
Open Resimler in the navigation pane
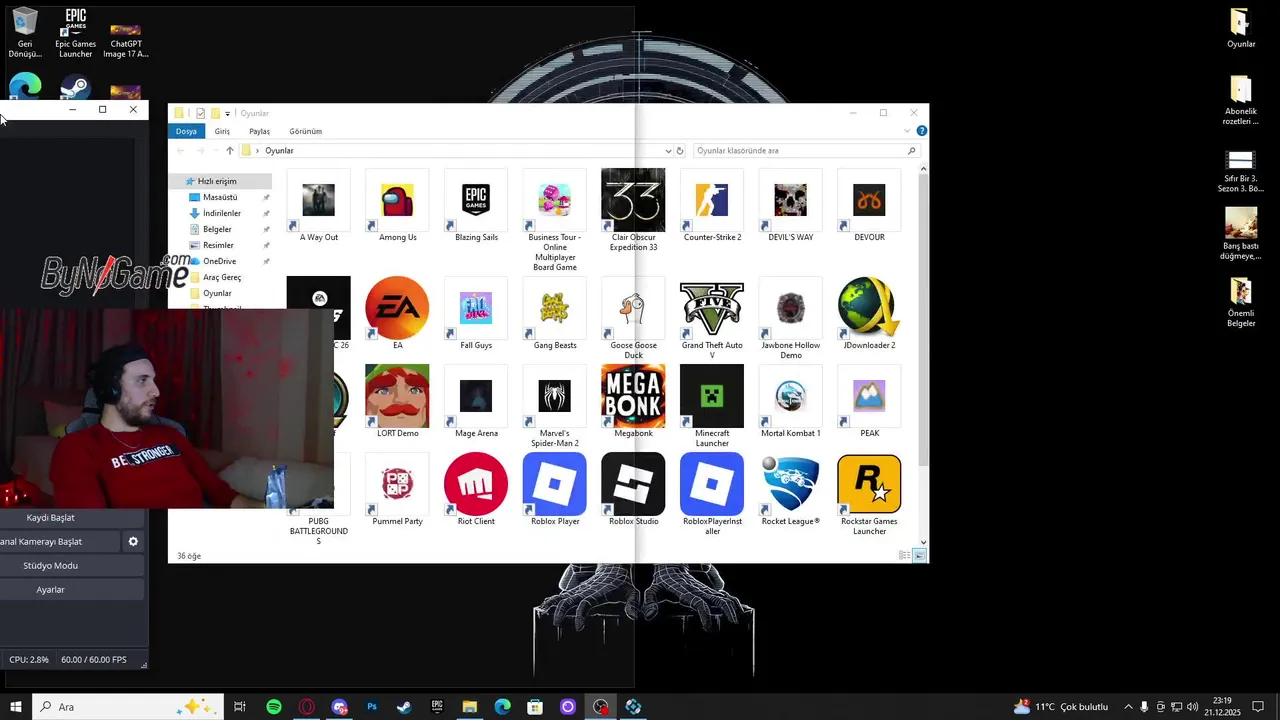(220, 245)
